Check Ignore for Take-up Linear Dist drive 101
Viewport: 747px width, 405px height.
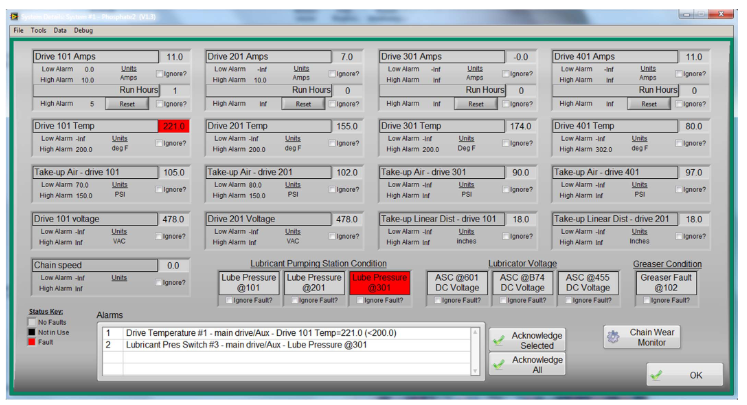tap(506, 236)
